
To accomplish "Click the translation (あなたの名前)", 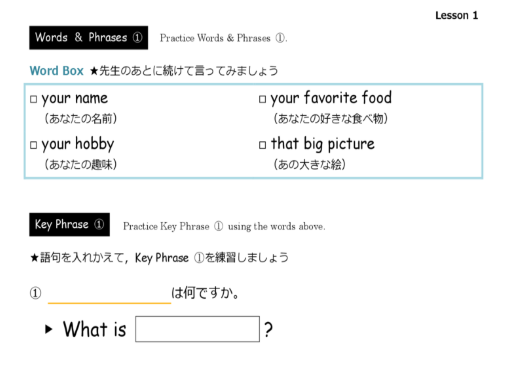I will click(81, 119).
